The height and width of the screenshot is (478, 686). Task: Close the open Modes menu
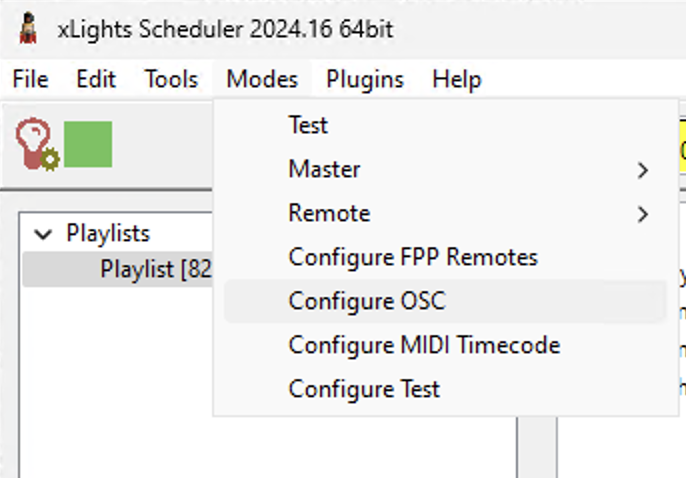(x=262, y=79)
